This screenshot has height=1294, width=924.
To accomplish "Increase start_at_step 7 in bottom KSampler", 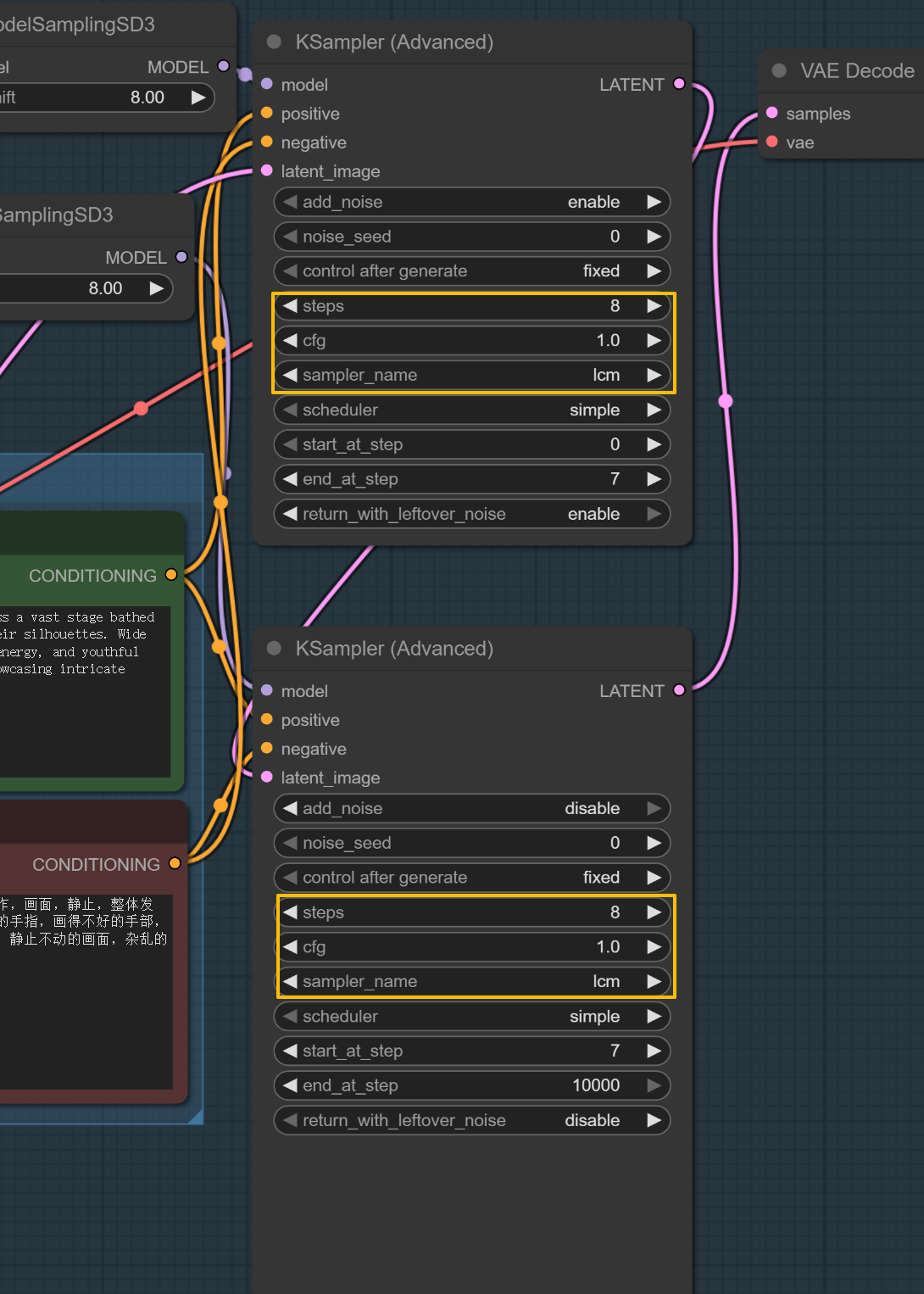I will pos(654,1051).
